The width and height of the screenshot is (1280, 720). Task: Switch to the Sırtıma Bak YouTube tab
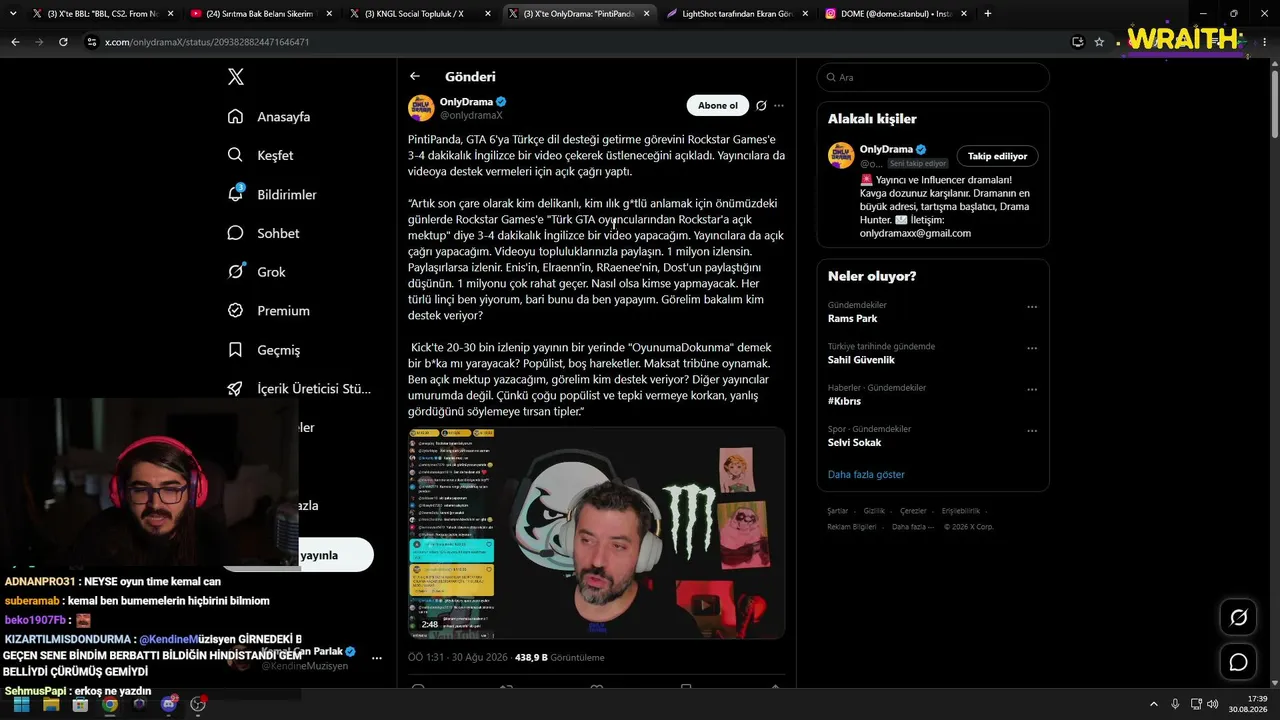(x=260, y=14)
